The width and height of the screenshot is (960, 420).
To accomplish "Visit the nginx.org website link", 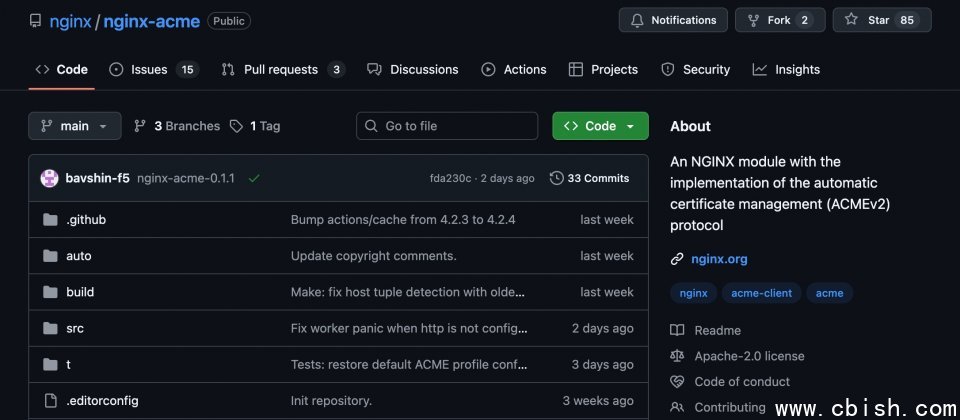I will [x=719, y=259].
